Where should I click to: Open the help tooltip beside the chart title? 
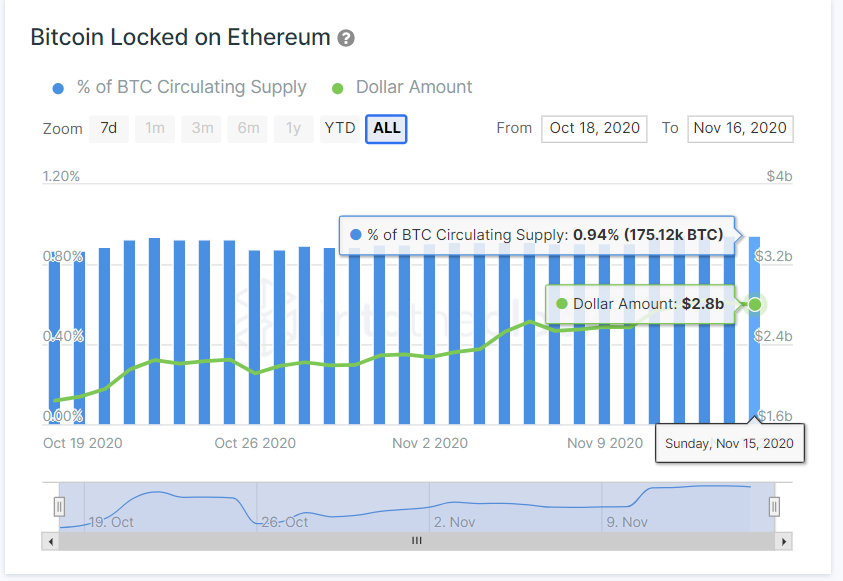pyautogui.click(x=345, y=37)
